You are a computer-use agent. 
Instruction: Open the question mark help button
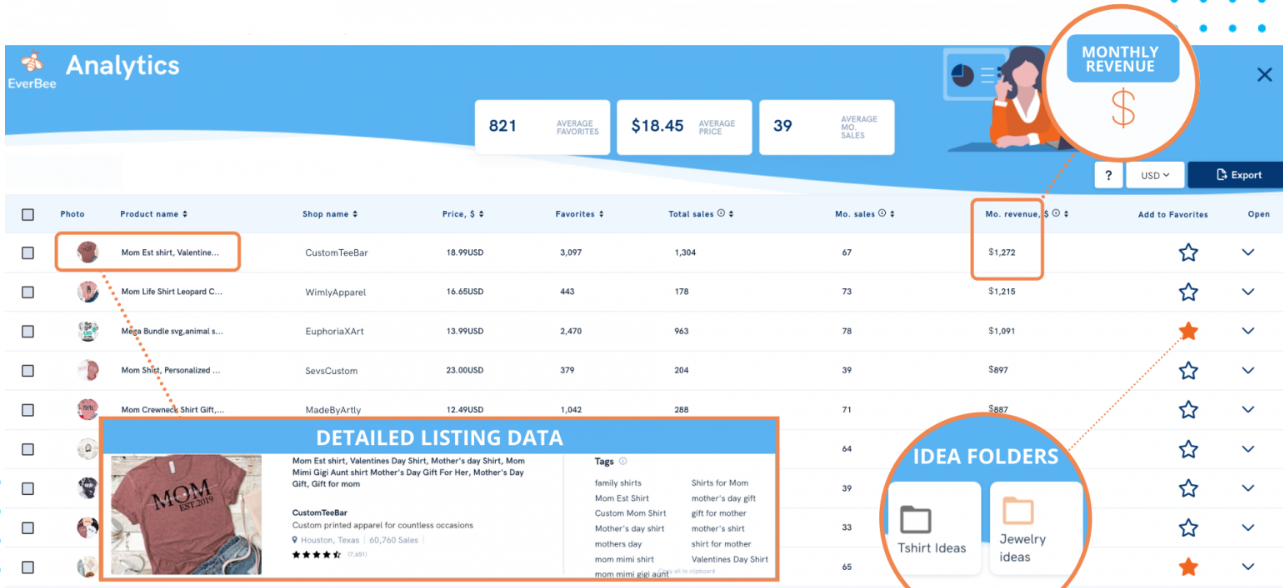tap(1108, 175)
